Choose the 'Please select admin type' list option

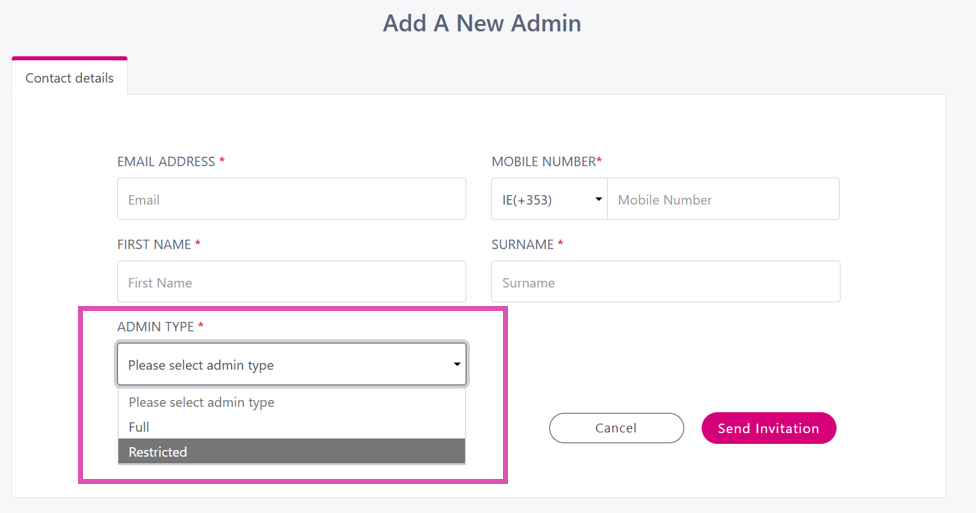(x=201, y=402)
